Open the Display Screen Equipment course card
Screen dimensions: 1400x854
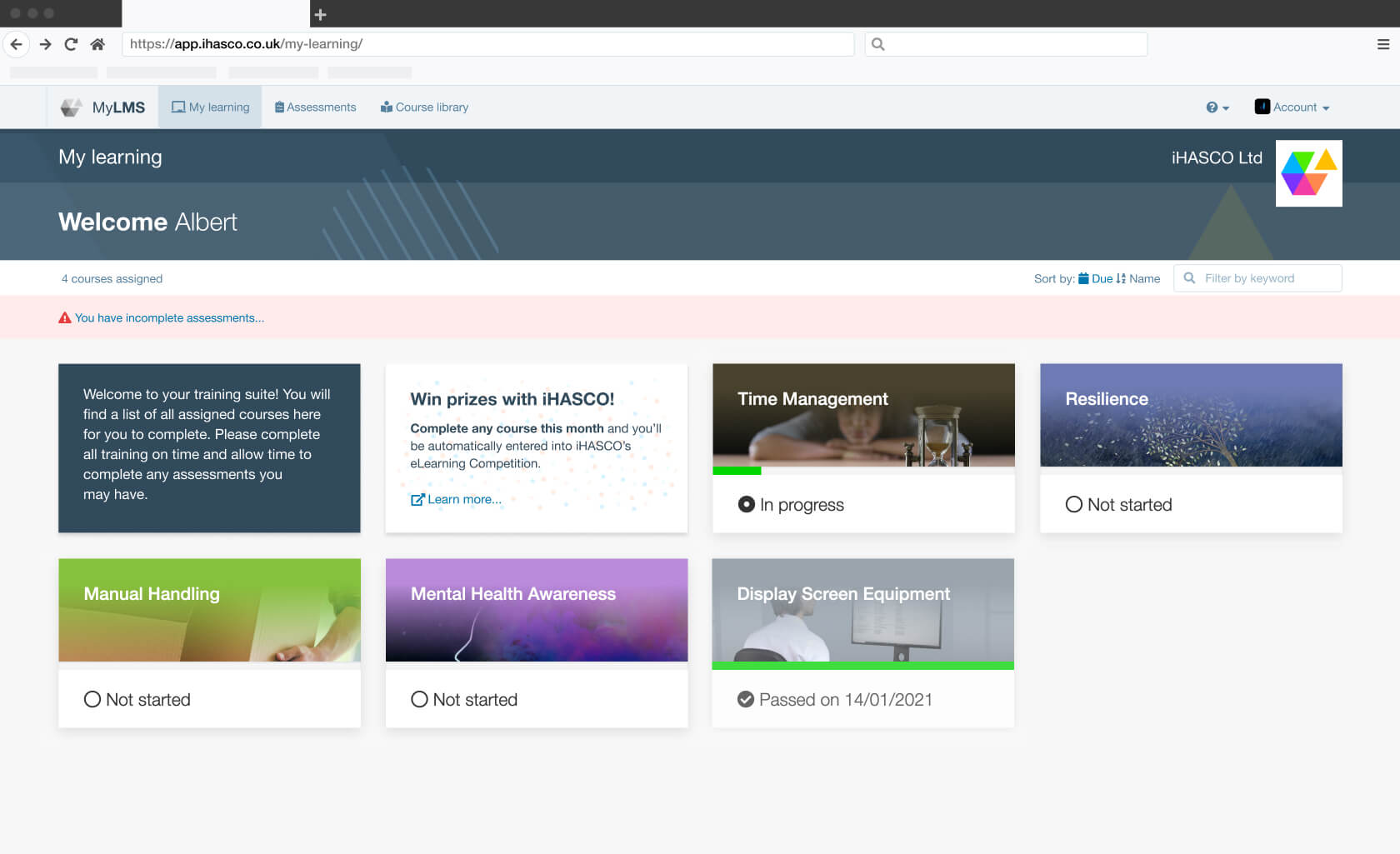862,643
